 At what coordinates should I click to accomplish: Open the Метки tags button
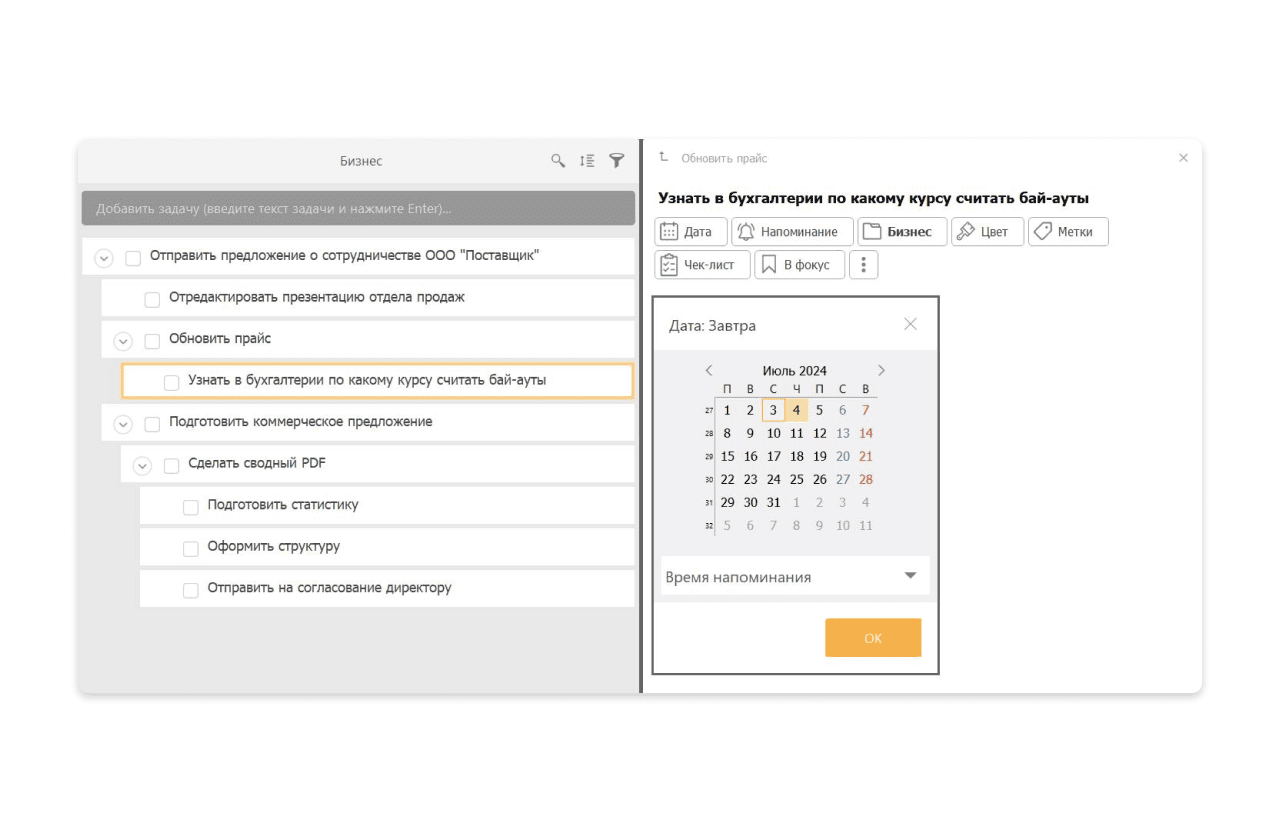pos(1067,232)
